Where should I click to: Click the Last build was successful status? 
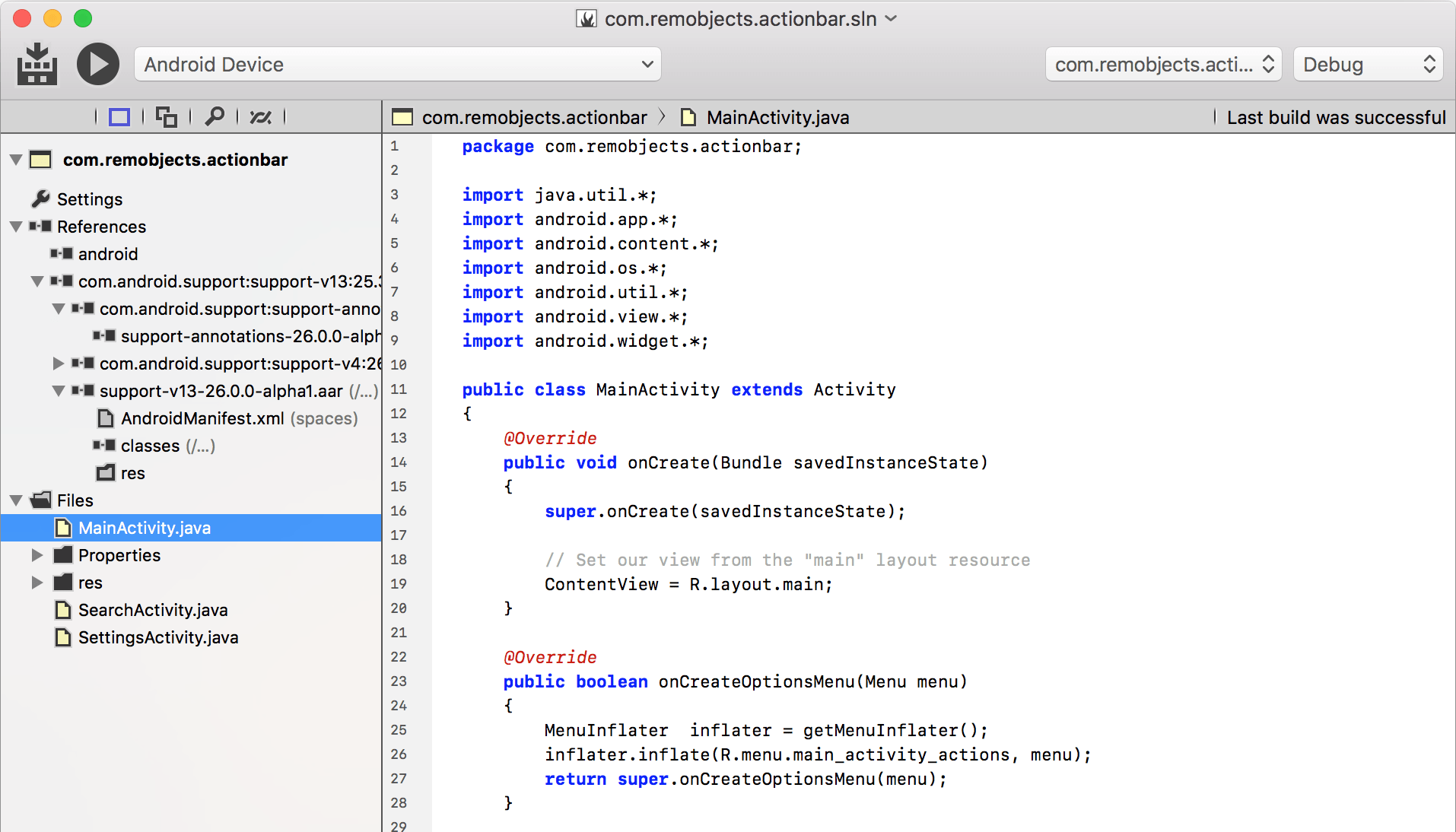pos(1336,117)
